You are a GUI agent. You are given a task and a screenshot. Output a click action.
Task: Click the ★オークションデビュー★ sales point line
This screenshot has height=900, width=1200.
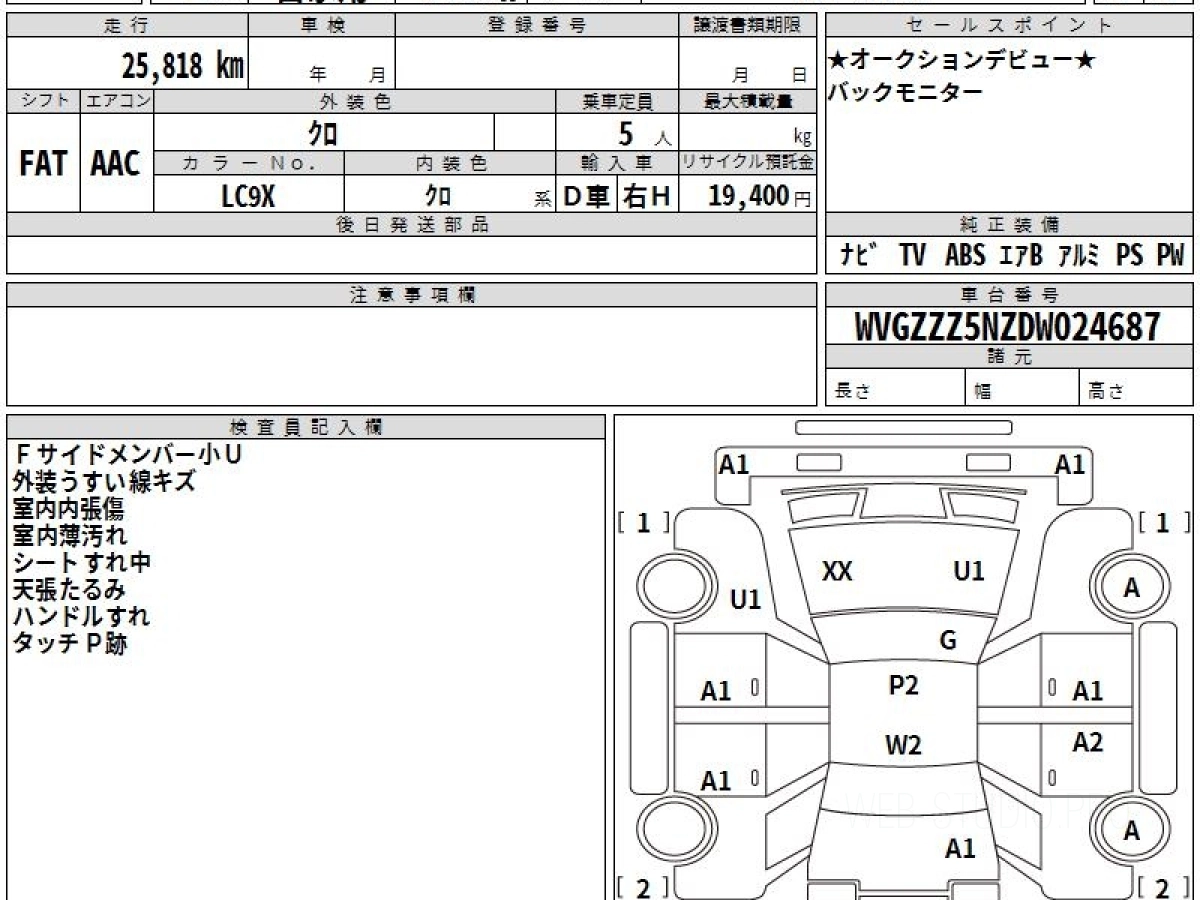(x=962, y=60)
